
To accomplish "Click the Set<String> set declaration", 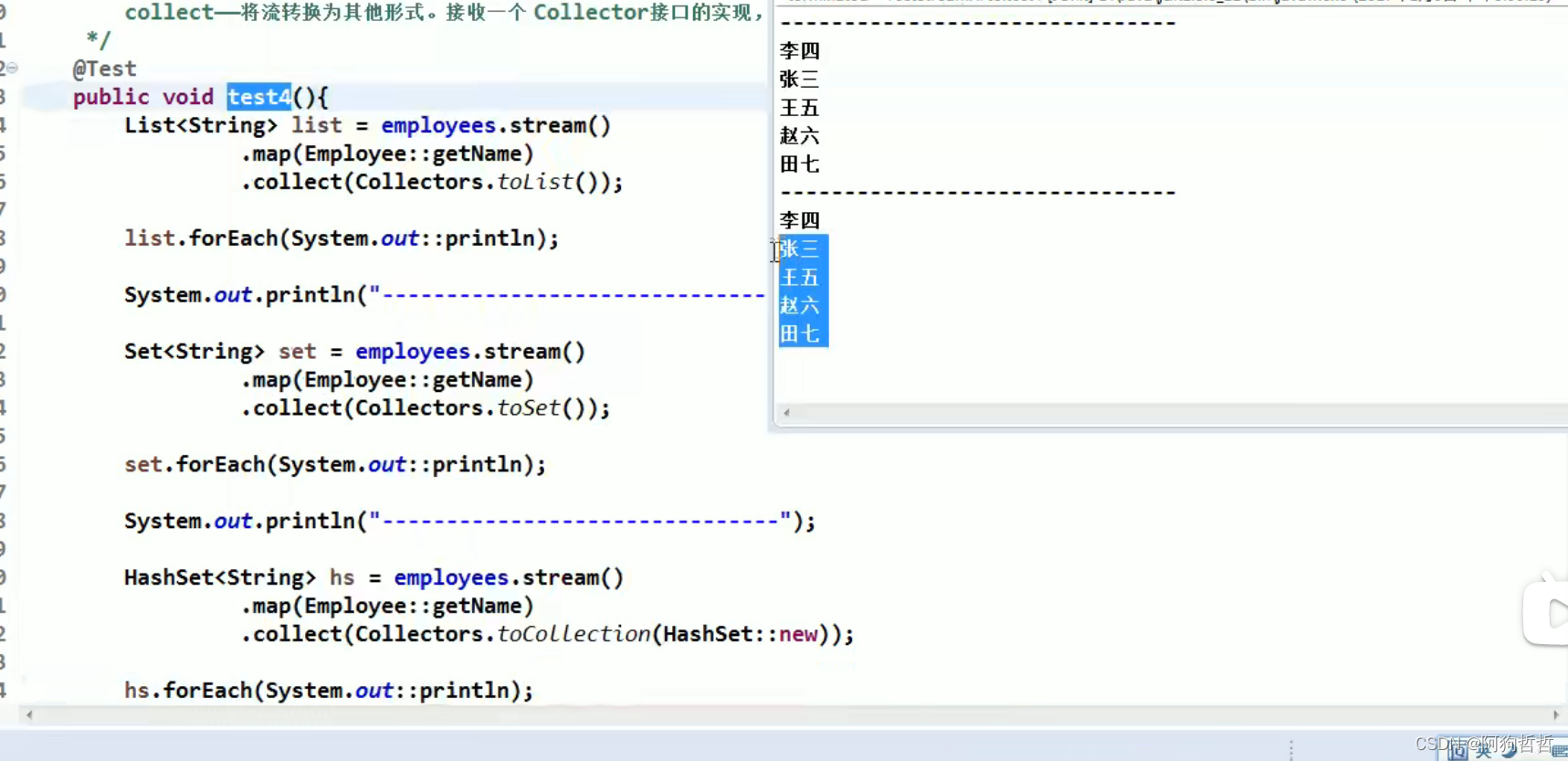I will tap(355, 352).
